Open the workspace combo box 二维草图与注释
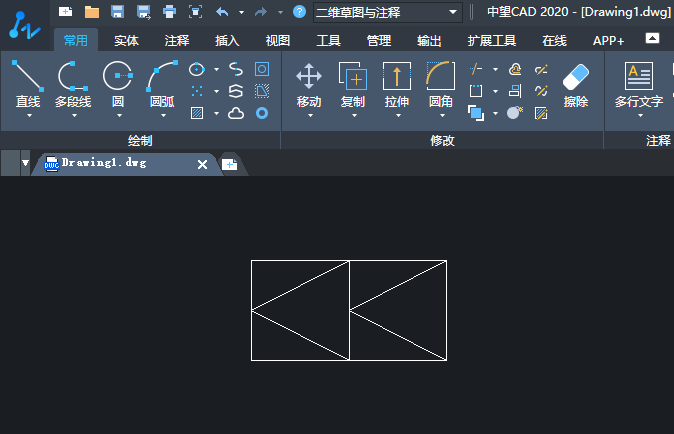This screenshot has width=674, height=434. pos(388,12)
